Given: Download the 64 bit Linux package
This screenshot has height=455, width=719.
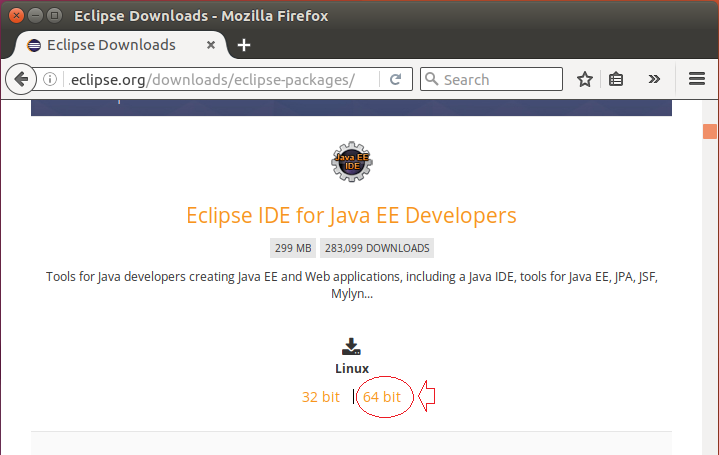Looking at the screenshot, I should (x=382, y=397).
